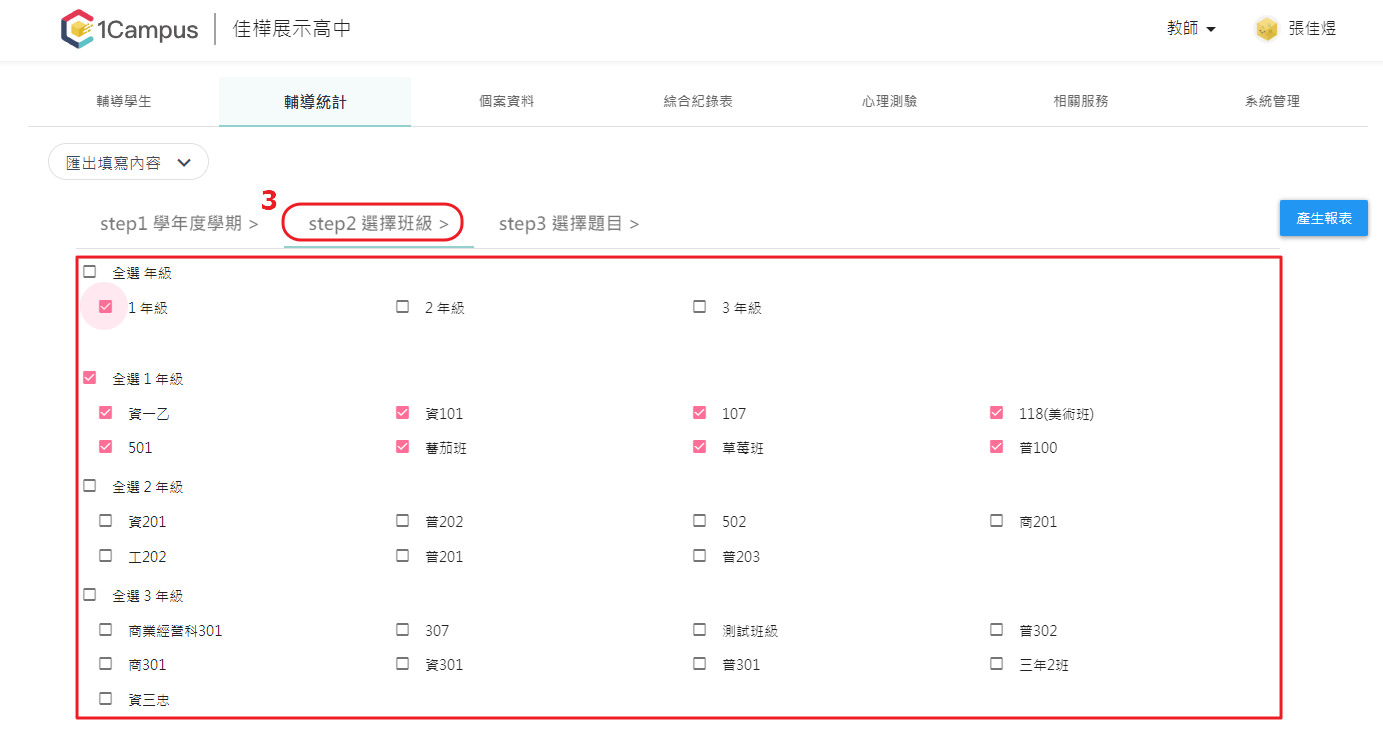This screenshot has width=1383, height=743.
Task: Check the 測試班級 checkbox
Action: [700, 630]
